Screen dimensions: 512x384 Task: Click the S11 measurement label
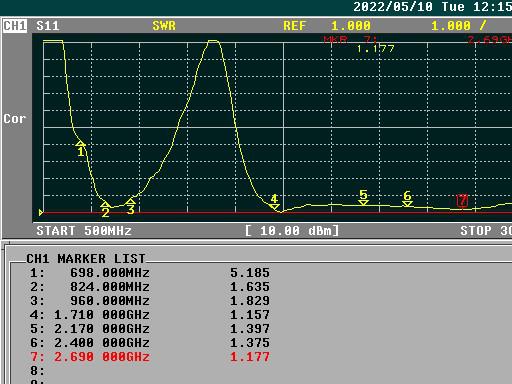pyautogui.click(x=48, y=26)
